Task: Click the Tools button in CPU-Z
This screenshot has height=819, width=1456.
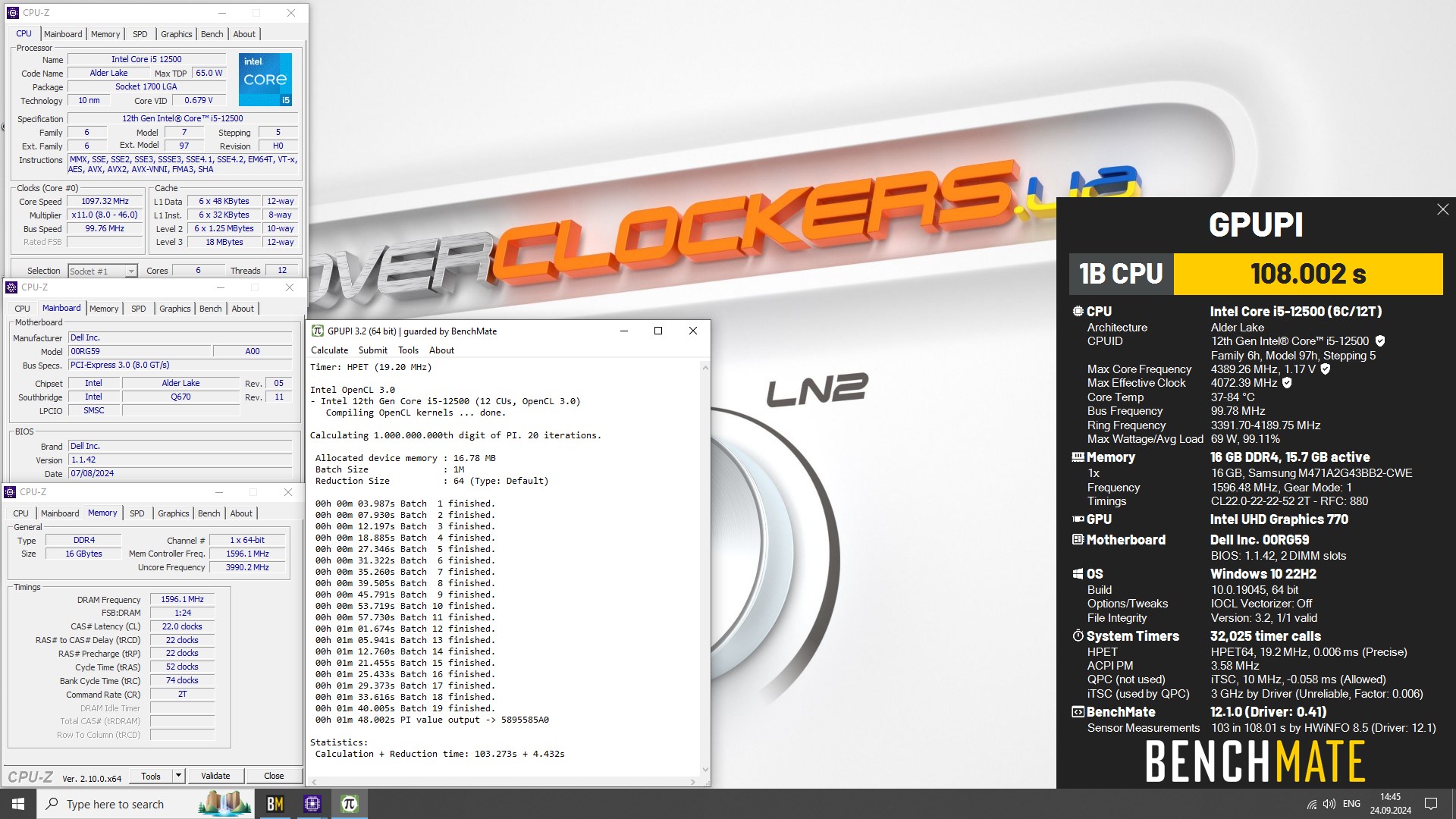Action: click(x=151, y=776)
